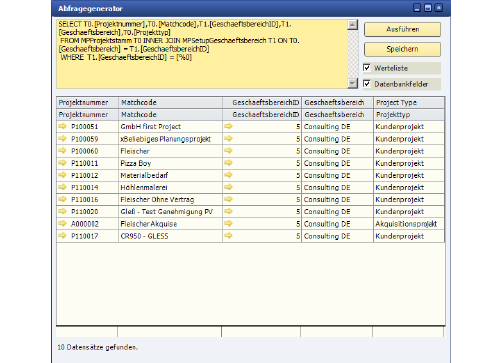Follow GeschaeftsbereichID arrow in Fleischer Akquise row
Viewport: 502px width, 363px height.
pyautogui.click(x=228, y=224)
